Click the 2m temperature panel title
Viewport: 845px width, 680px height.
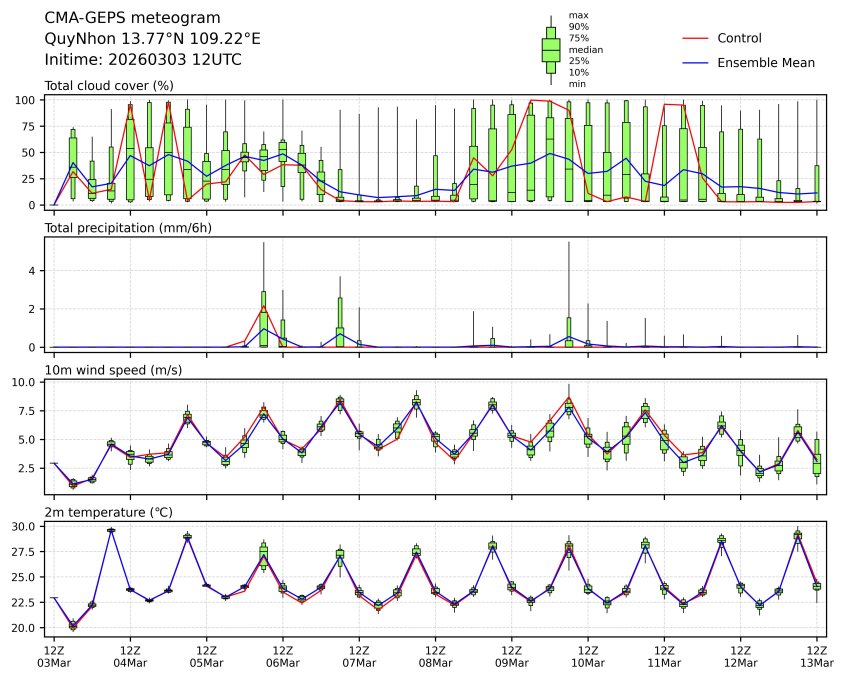click(x=109, y=513)
